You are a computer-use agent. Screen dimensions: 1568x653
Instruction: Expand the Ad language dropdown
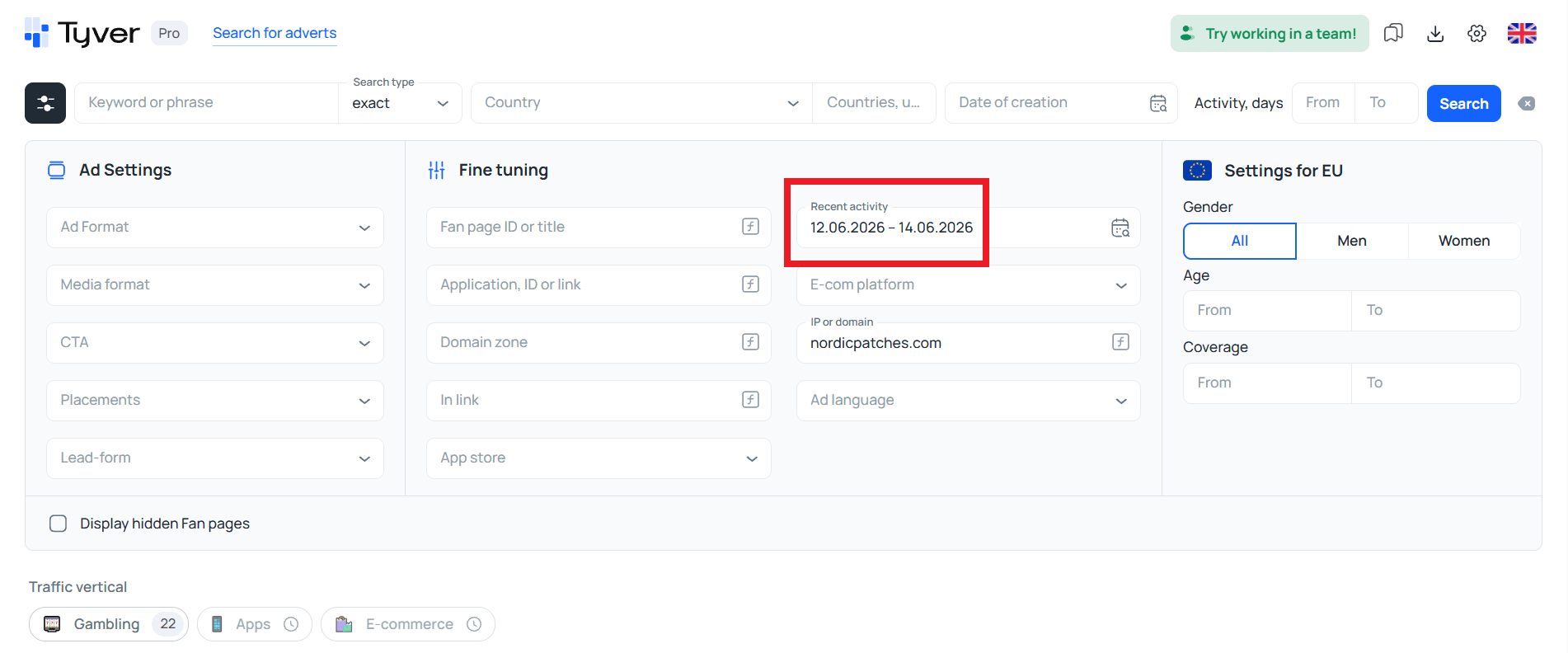[969, 401]
